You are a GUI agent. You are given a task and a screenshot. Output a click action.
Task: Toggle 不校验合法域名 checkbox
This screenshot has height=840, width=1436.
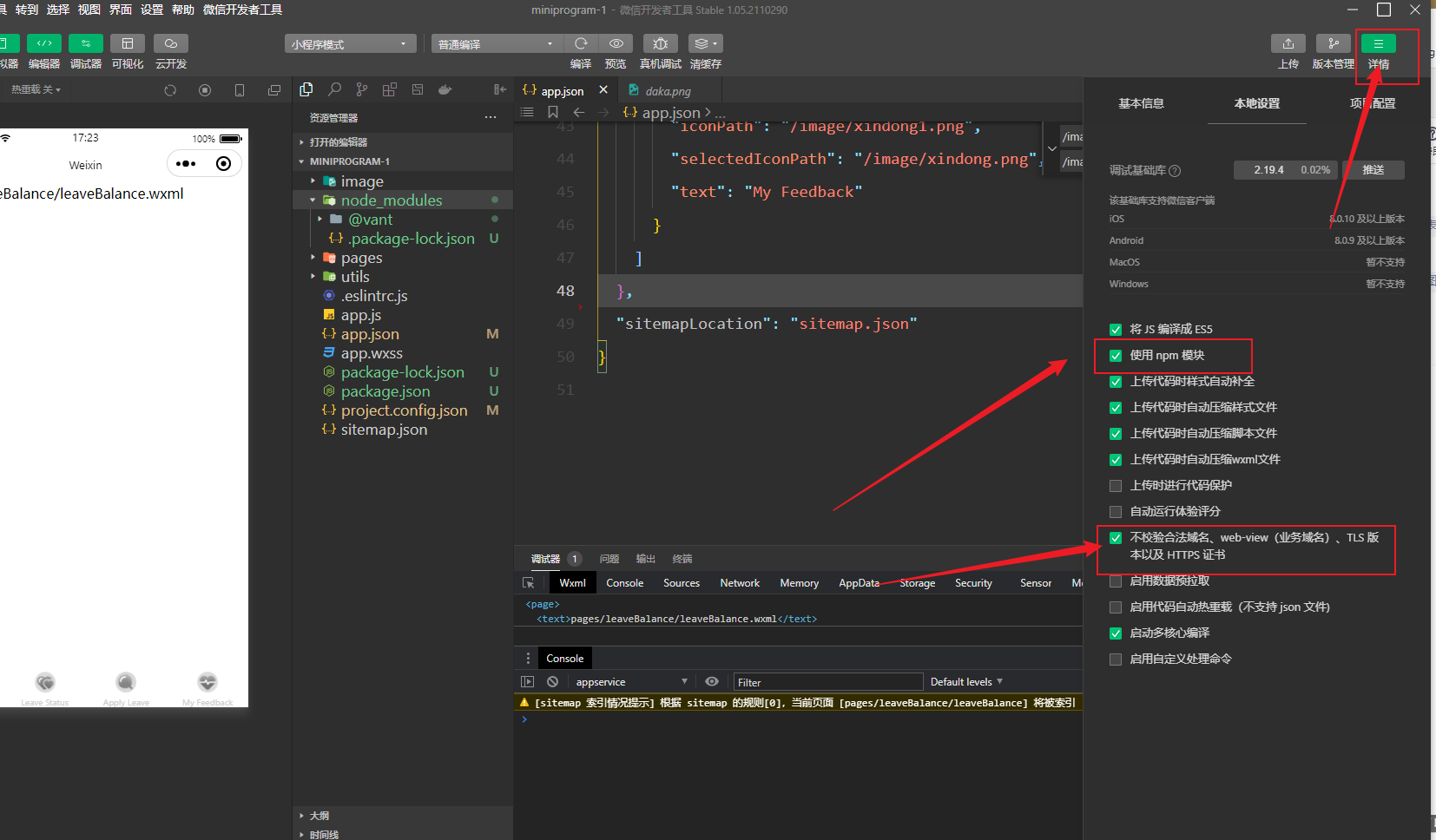[1116, 538]
